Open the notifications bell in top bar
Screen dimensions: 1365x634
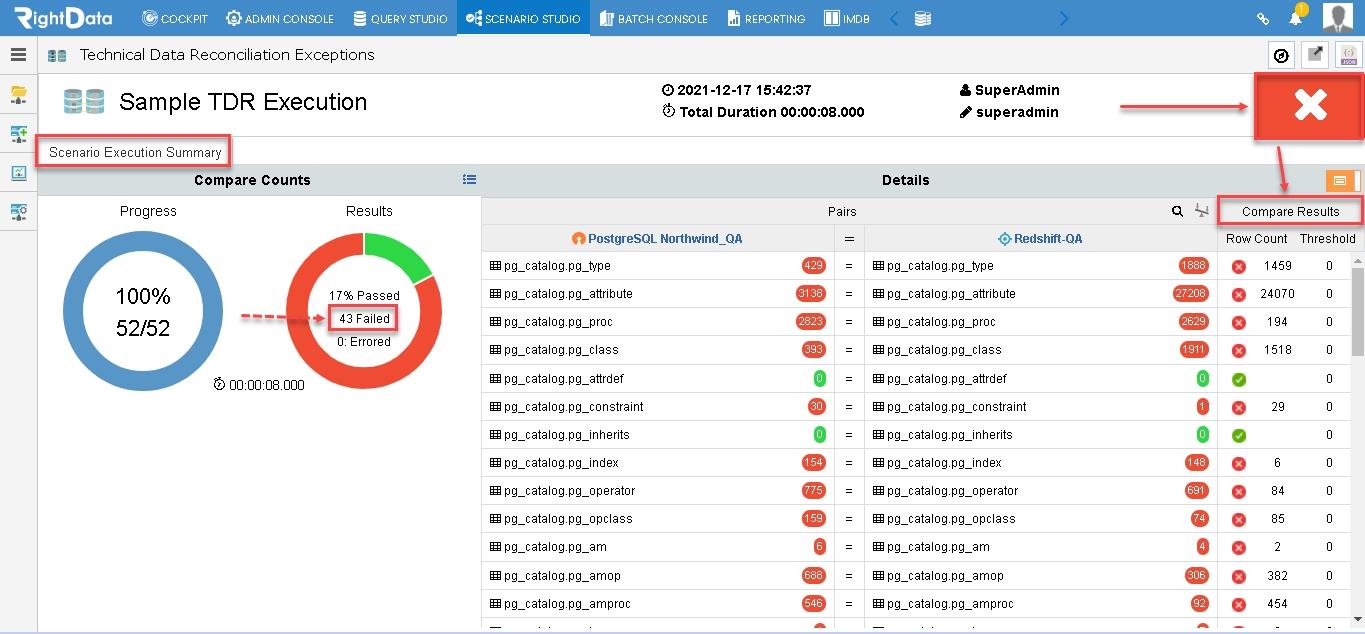click(1295, 18)
